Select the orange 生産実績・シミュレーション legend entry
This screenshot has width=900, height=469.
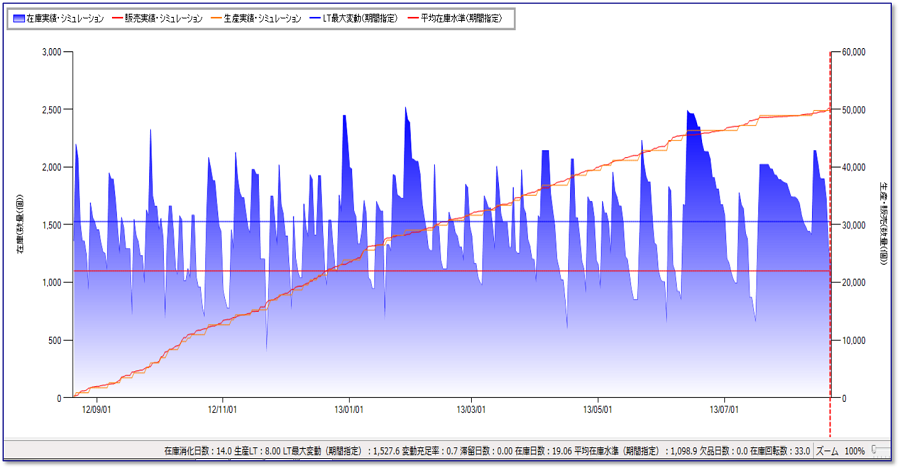tap(258, 19)
